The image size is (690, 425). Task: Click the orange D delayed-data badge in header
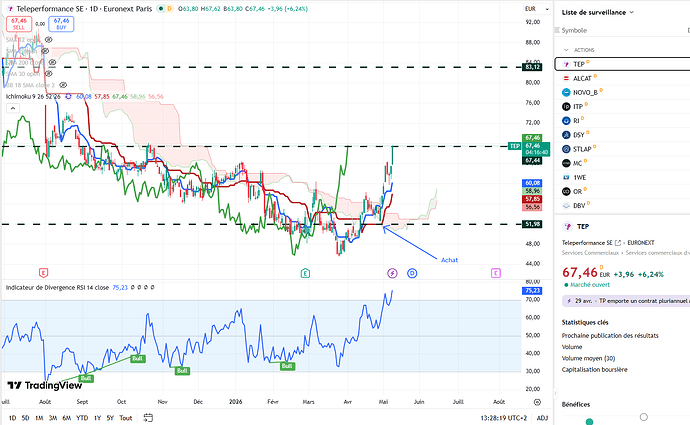point(169,8)
